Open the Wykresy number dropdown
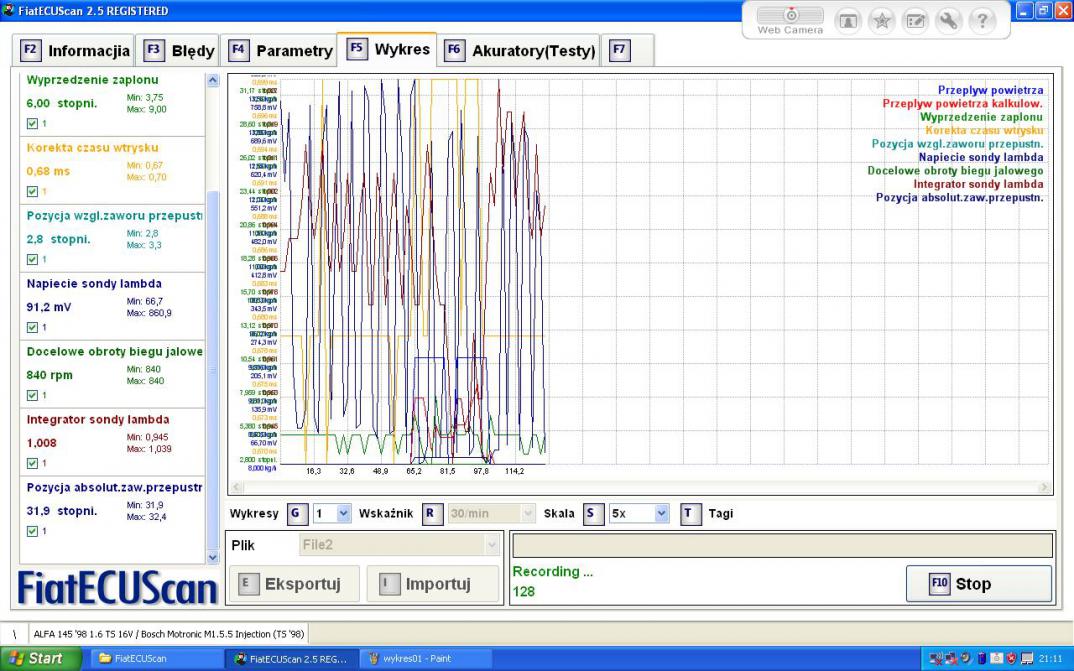Image resolution: width=1074 pixels, height=671 pixels. tap(344, 513)
